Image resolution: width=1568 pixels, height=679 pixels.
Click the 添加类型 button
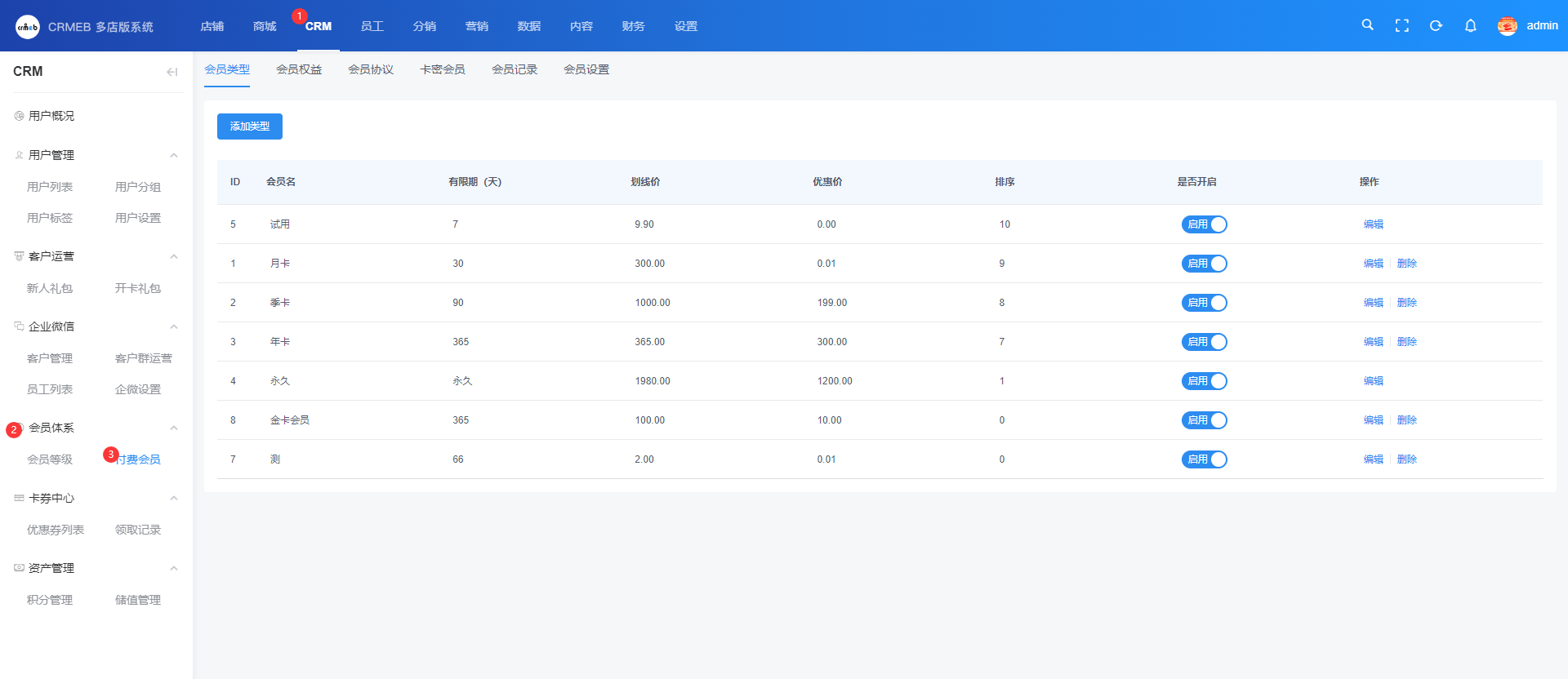point(249,126)
